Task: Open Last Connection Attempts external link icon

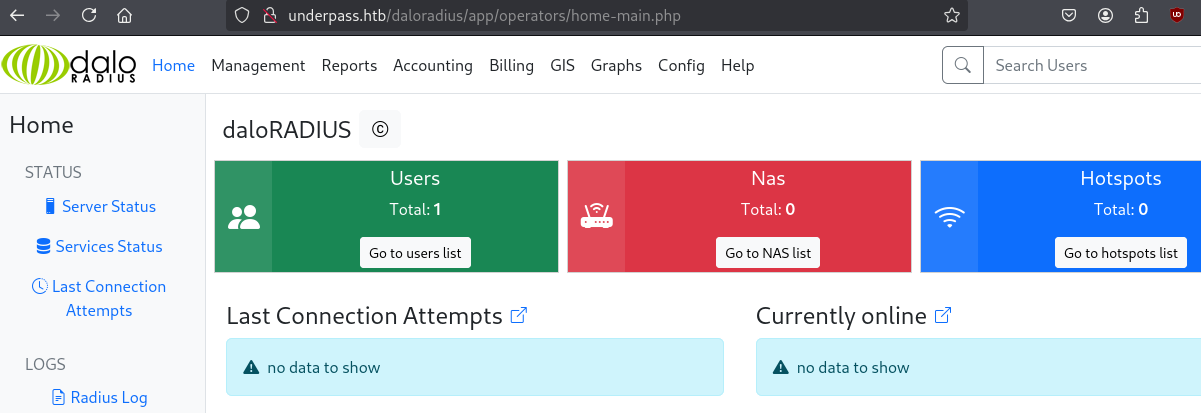Action: pyautogui.click(x=519, y=316)
